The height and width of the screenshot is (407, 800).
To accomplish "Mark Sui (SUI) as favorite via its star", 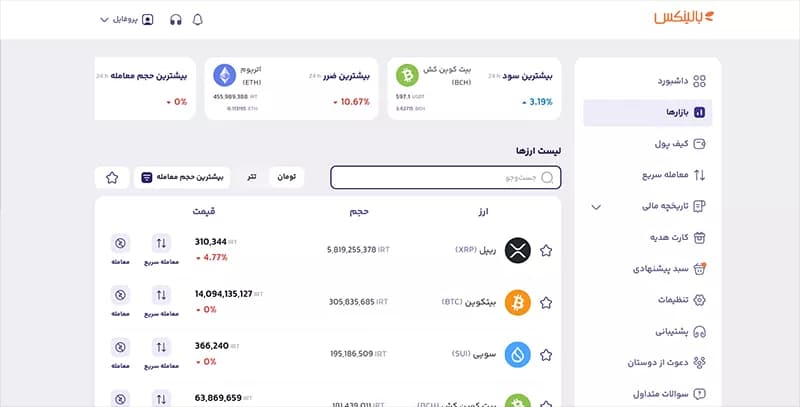I will (546, 354).
